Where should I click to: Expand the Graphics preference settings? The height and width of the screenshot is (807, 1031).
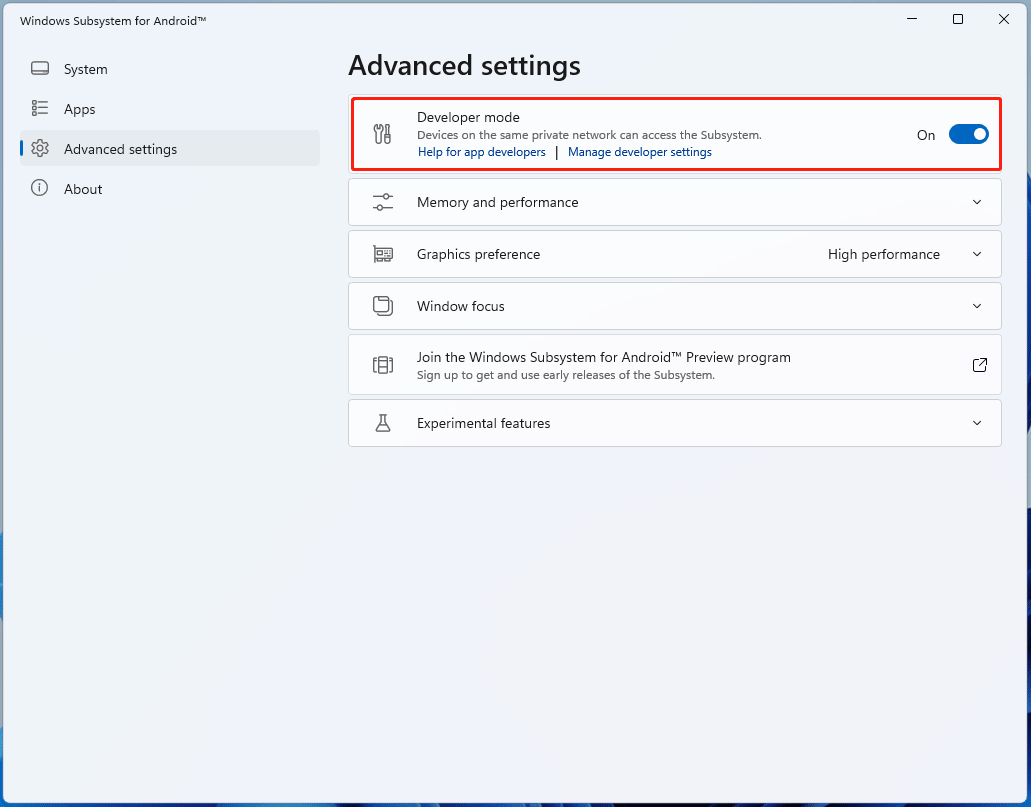point(977,253)
